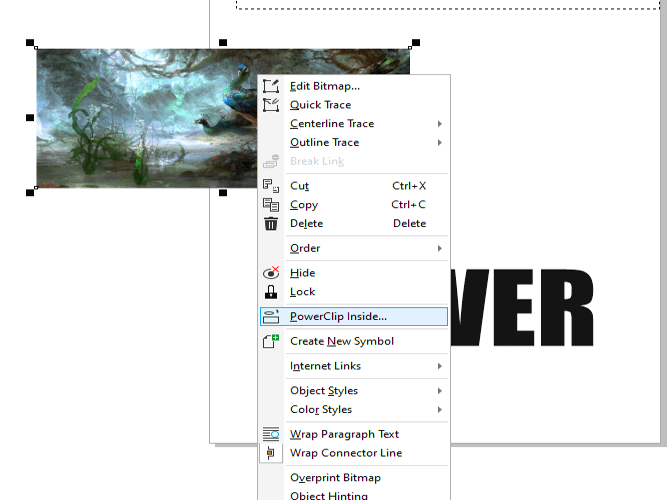The height and width of the screenshot is (502, 668).
Task: Click the Copy documents icon
Action: 271,205
